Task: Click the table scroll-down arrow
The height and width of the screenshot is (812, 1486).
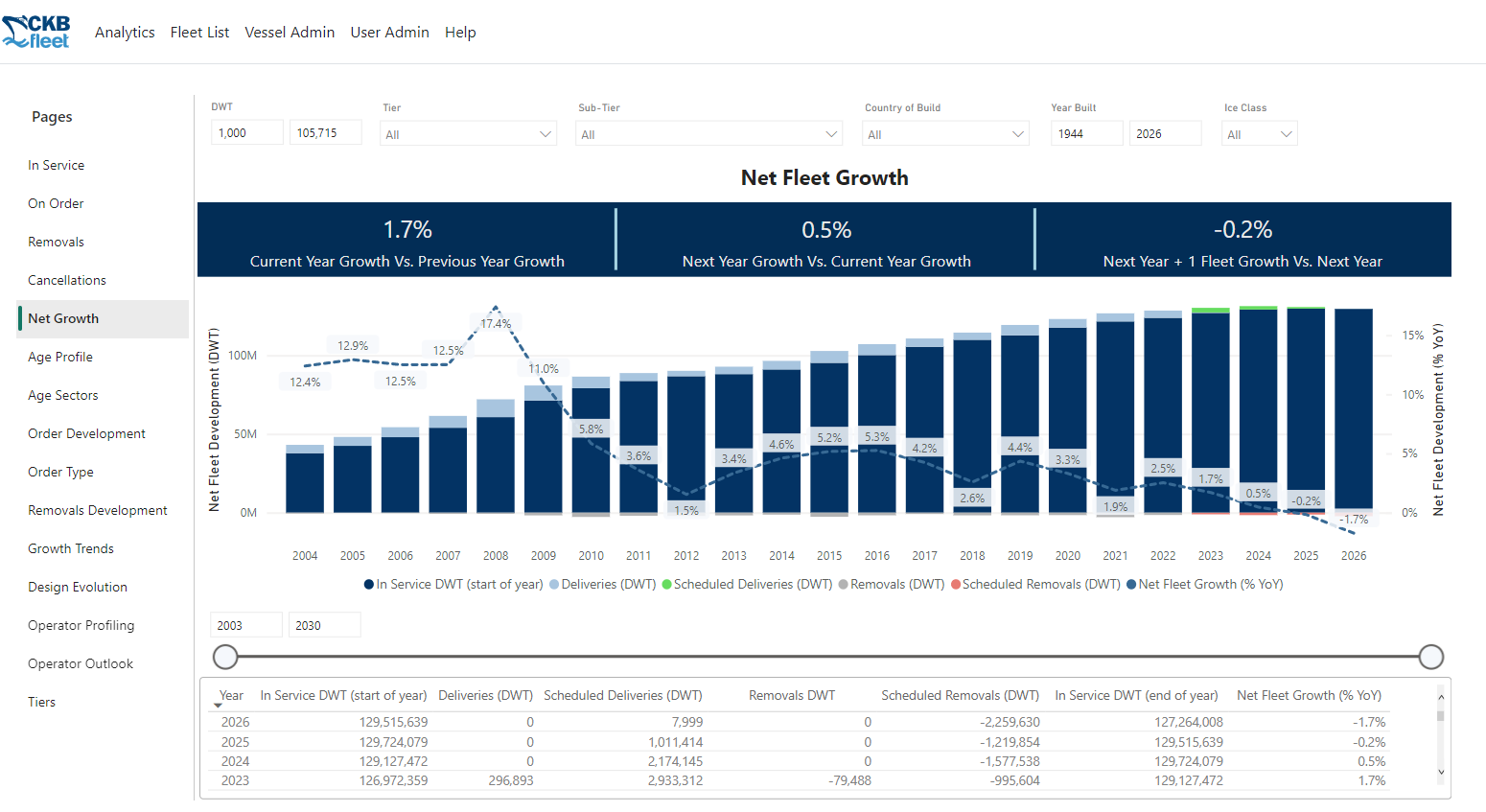Action: (x=1440, y=772)
